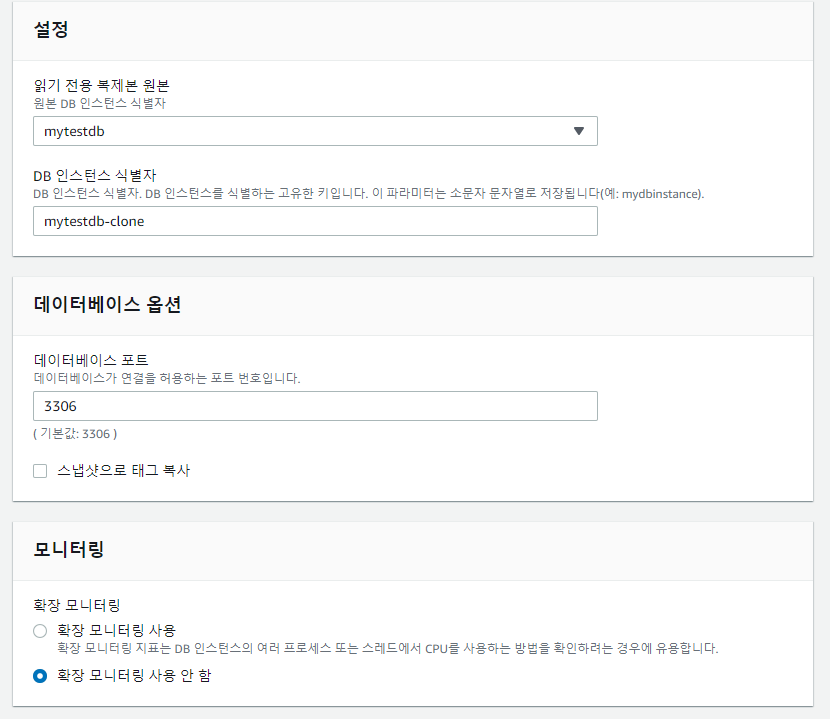This screenshot has width=830, height=719.
Task: Click the identifier description mentioning mydbinstance
Action: coord(368,193)
